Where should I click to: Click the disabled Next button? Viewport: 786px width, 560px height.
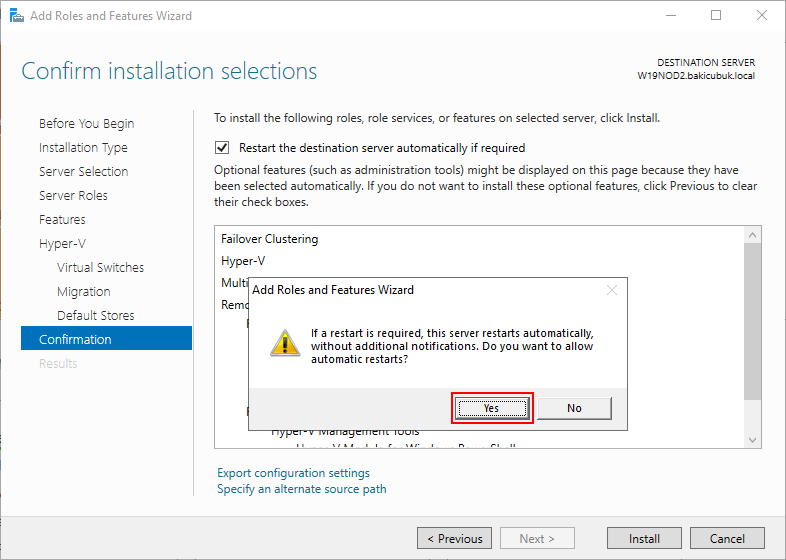pos(537,538)
